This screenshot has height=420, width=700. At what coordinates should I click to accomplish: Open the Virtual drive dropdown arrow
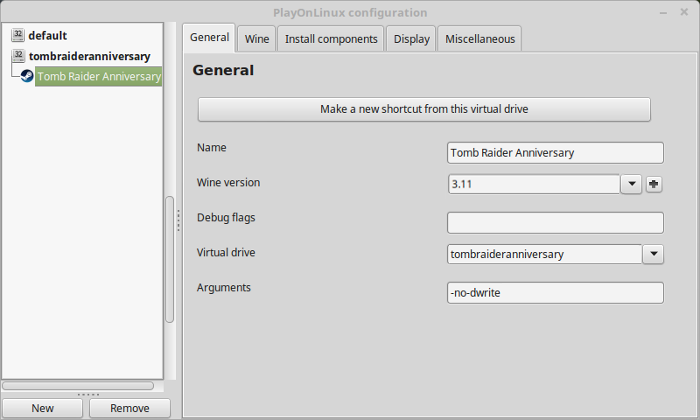click(654, 254)
